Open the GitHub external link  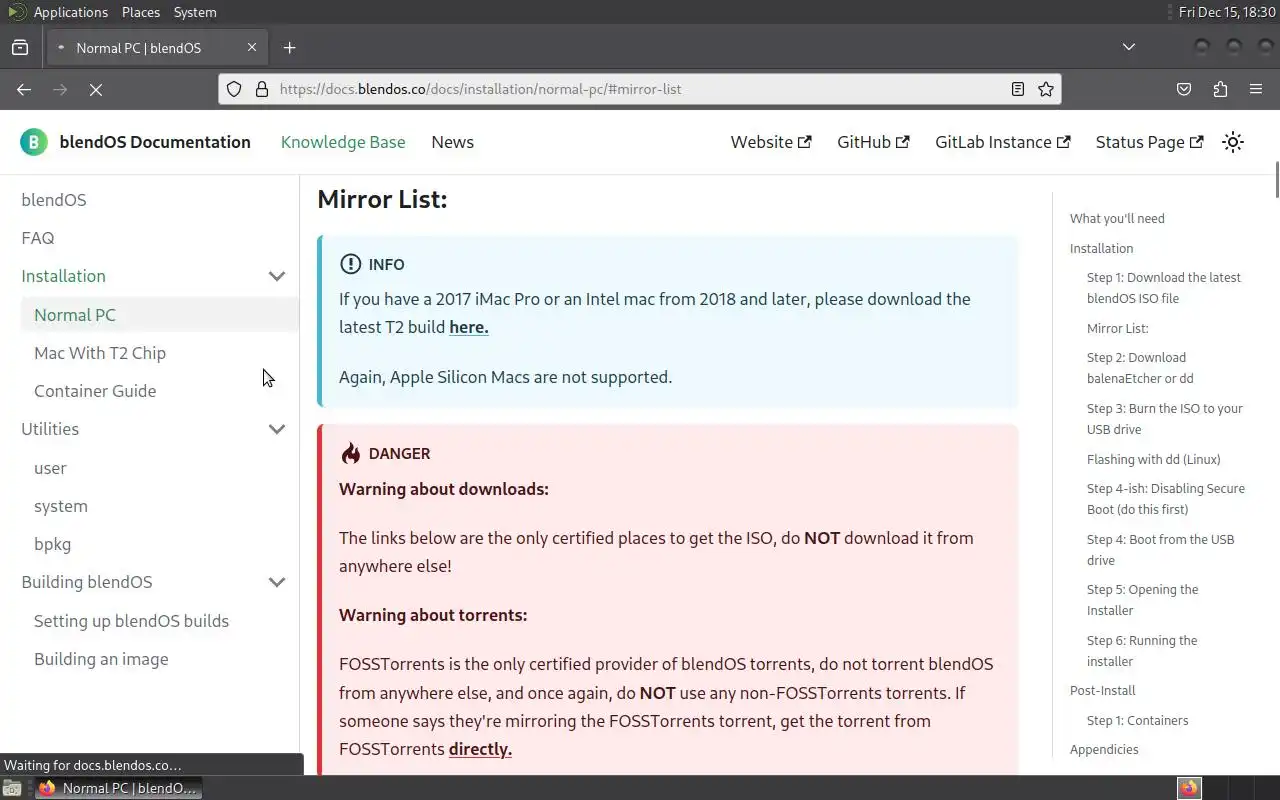[873, 142]
